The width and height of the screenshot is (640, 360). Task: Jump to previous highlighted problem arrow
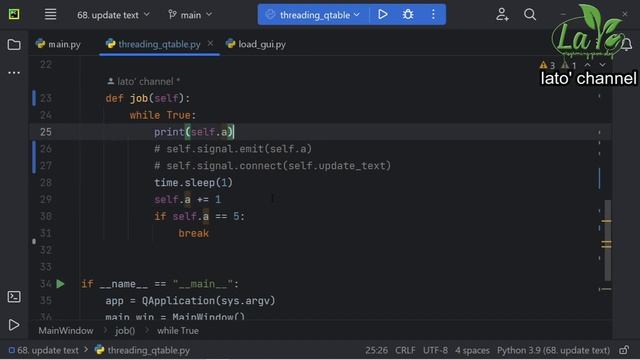(x=587, y=65)
